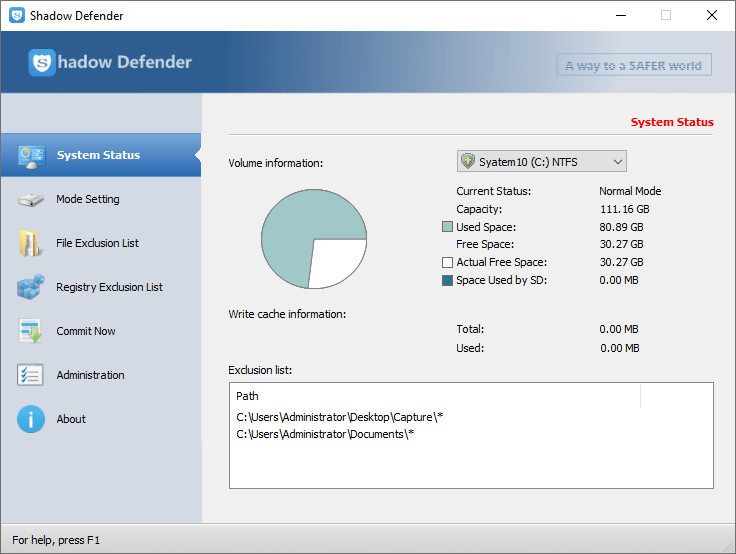Click the Actual Free Space value 30.27 GB

point(621,262)
